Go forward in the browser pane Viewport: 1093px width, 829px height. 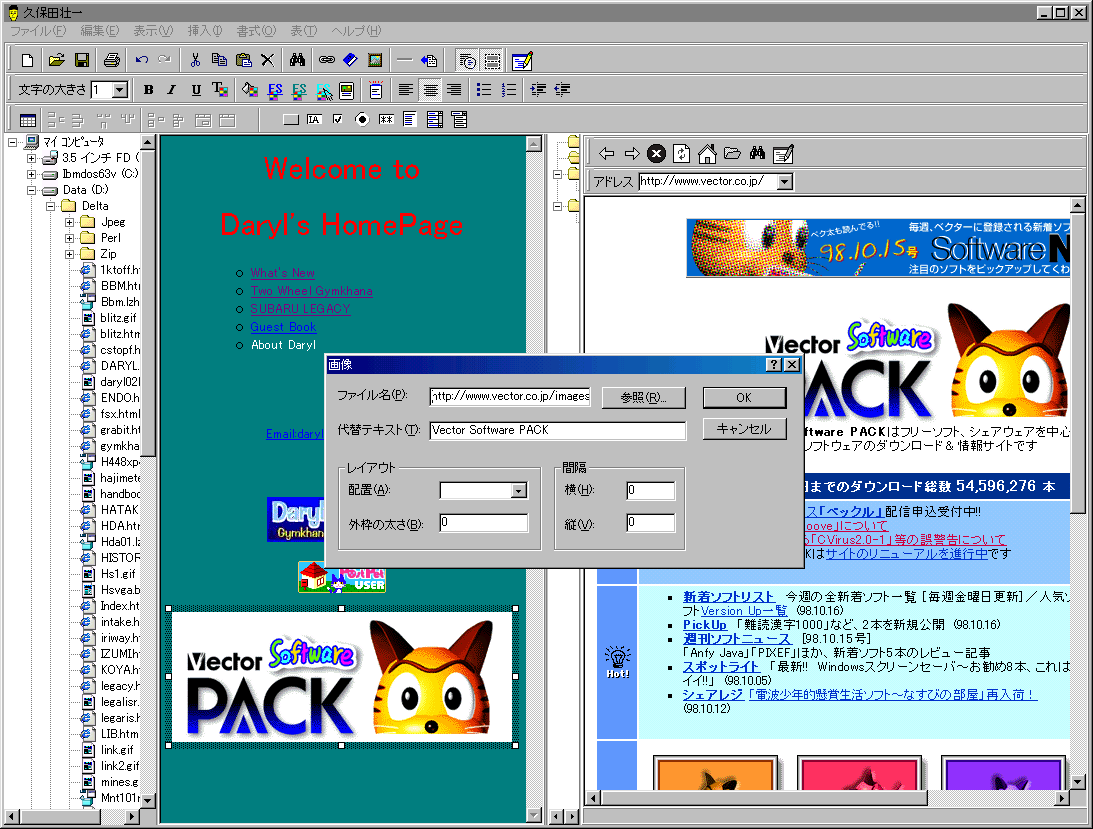pyautogui.click(x=632, y=154)
